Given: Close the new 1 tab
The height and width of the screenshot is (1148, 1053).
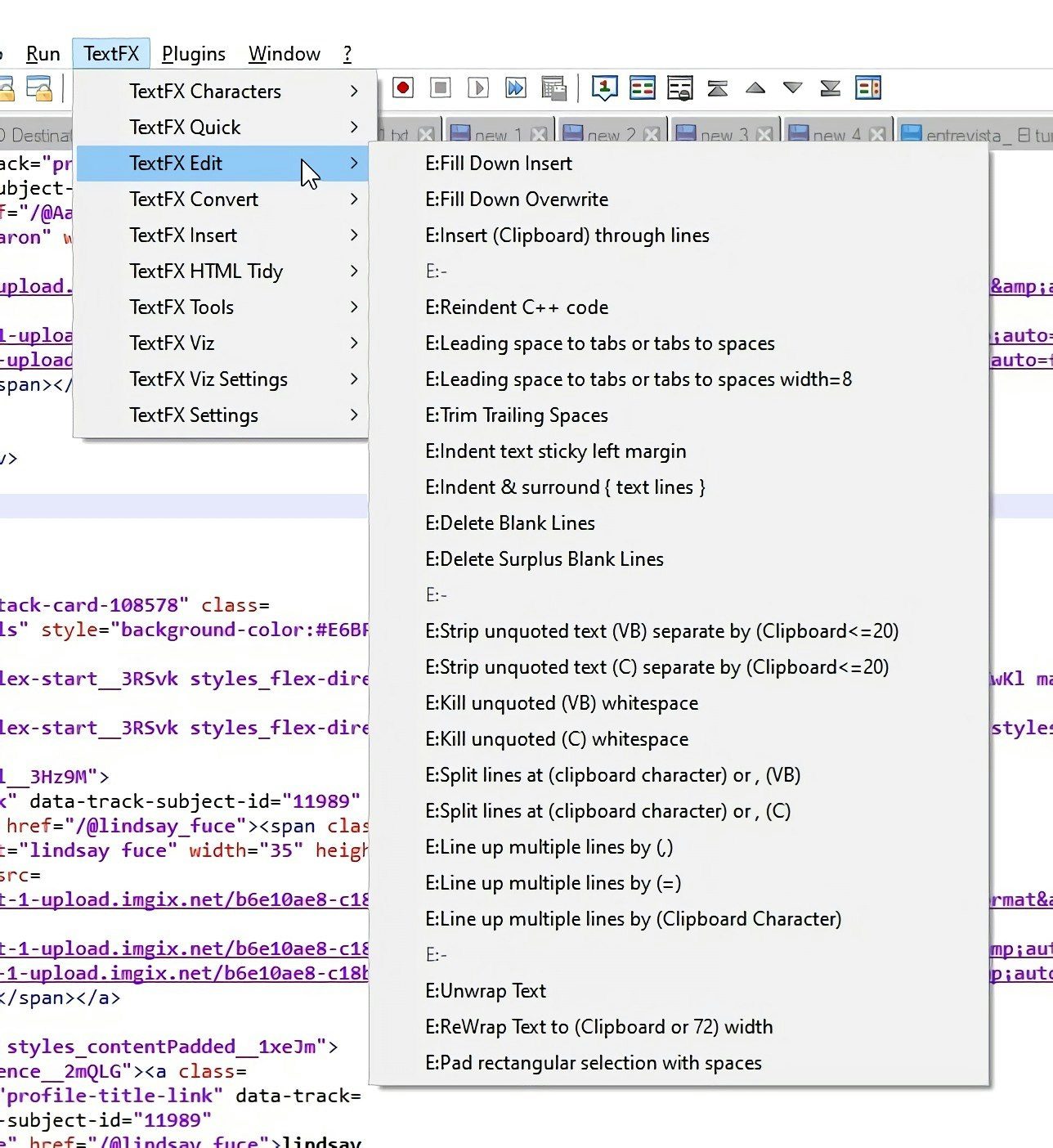Looking at the screenshot, I should point(539,135).
